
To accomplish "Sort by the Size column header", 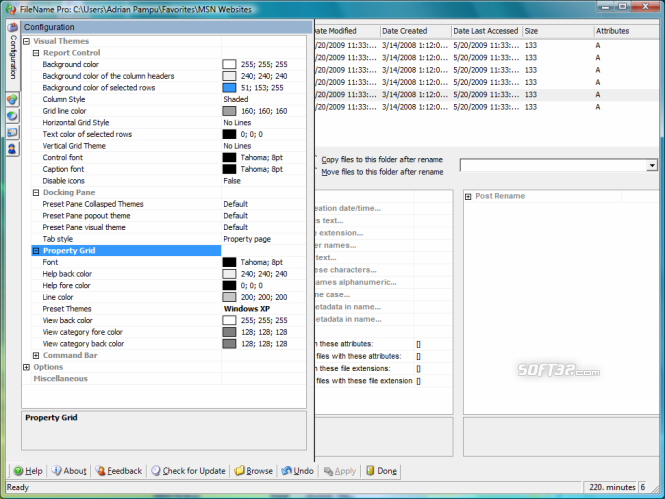I will 558,31.
